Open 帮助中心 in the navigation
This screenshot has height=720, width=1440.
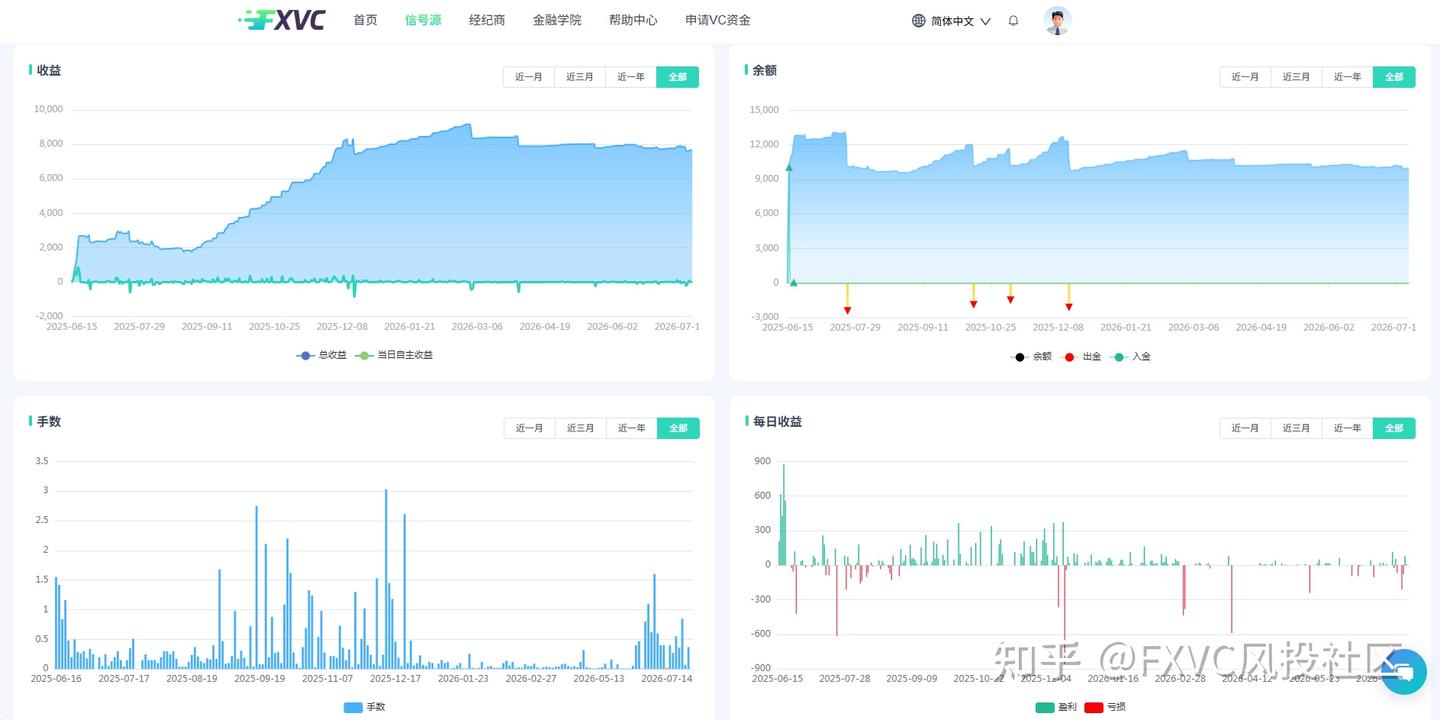click(633, 20)
